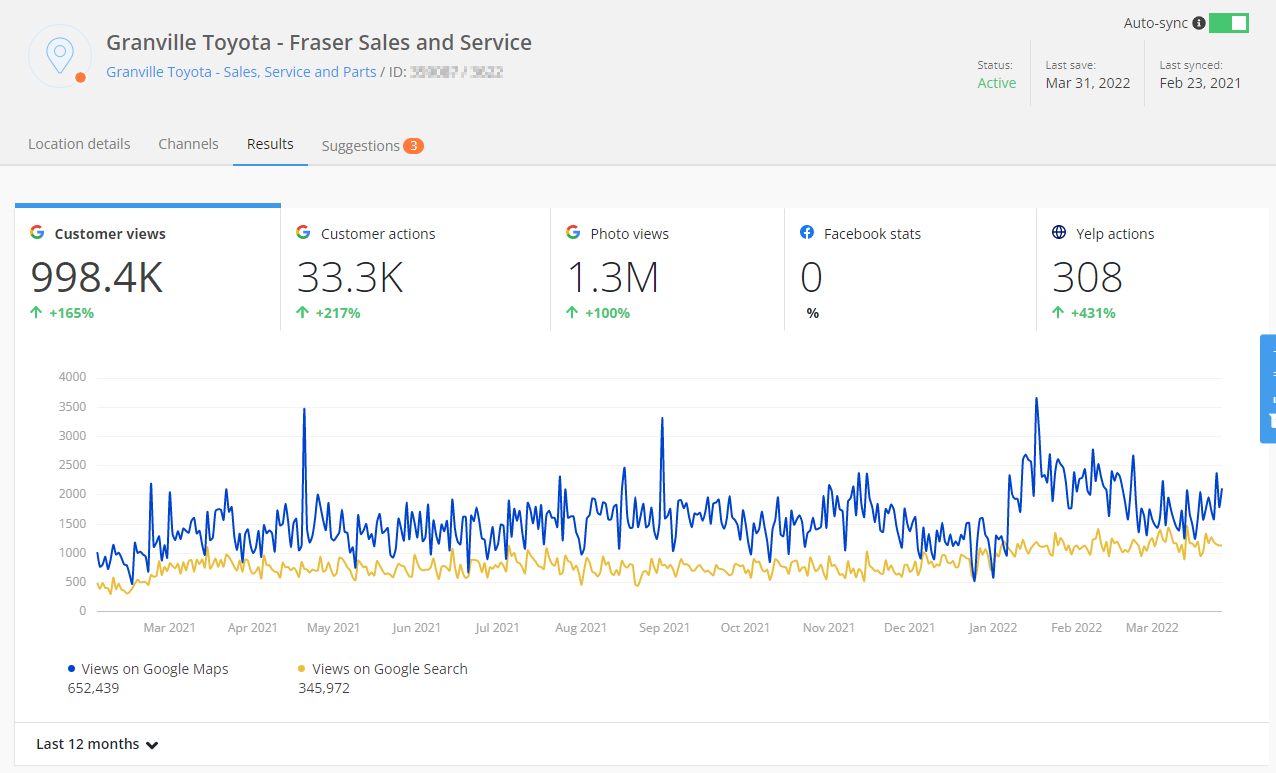Click the Google icon beside Photo views

[x=573, y=233]
